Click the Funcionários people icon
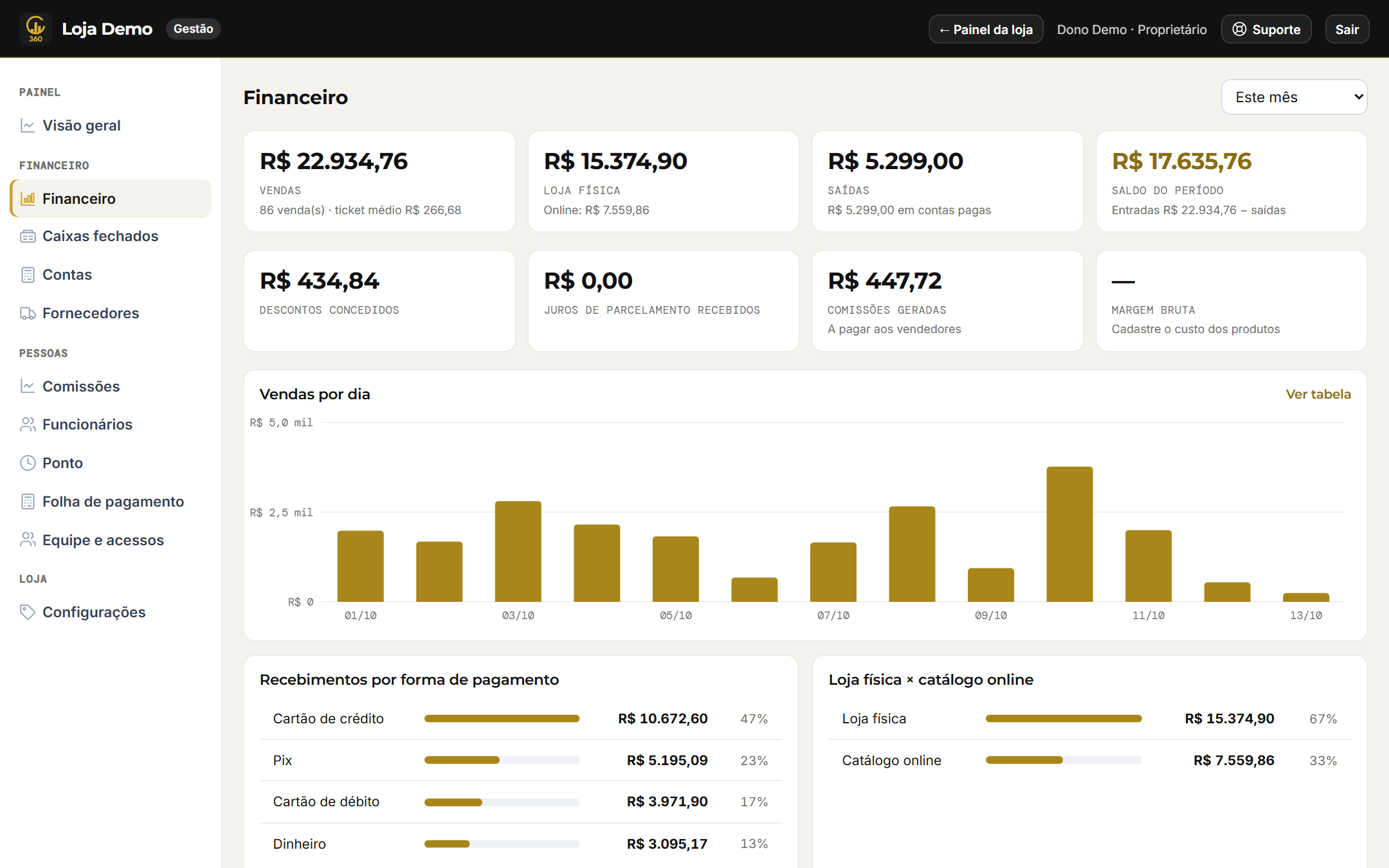Viewport: 1389px width, 868px height. (28, 424)
